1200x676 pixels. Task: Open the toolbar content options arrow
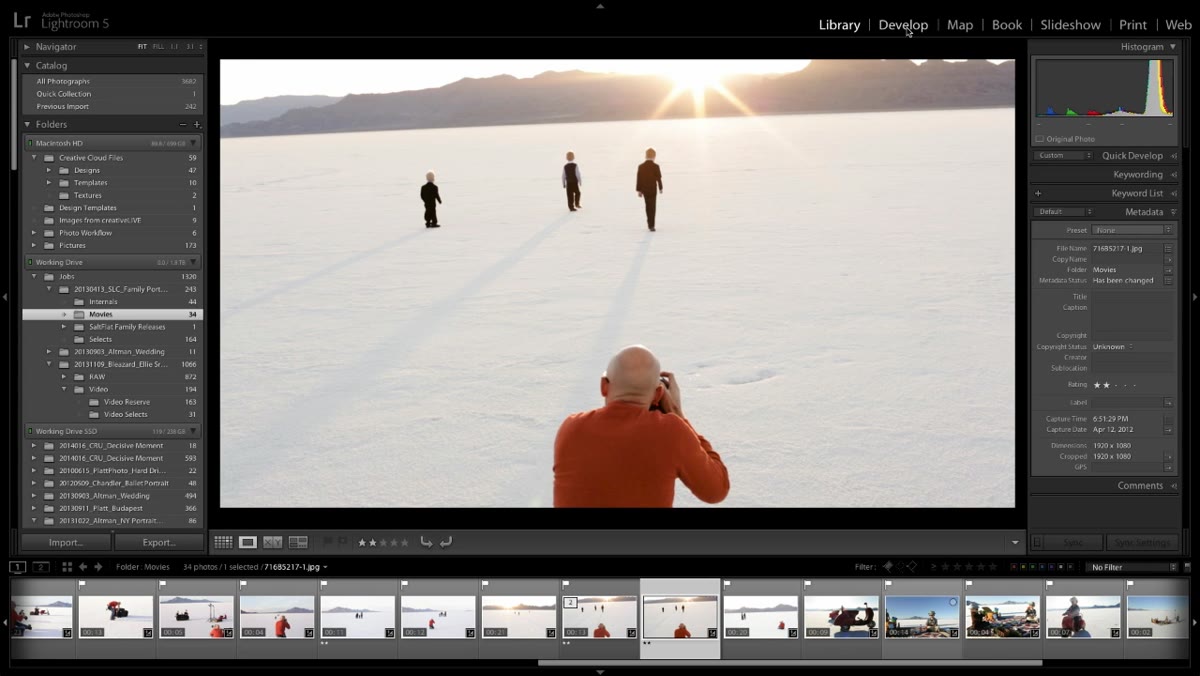coord(1015,542)
